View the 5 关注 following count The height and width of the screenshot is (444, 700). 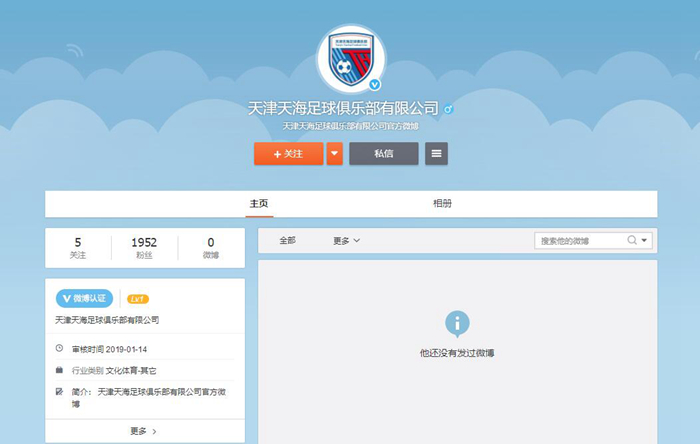pyautogui.click(x=78, y=248)
